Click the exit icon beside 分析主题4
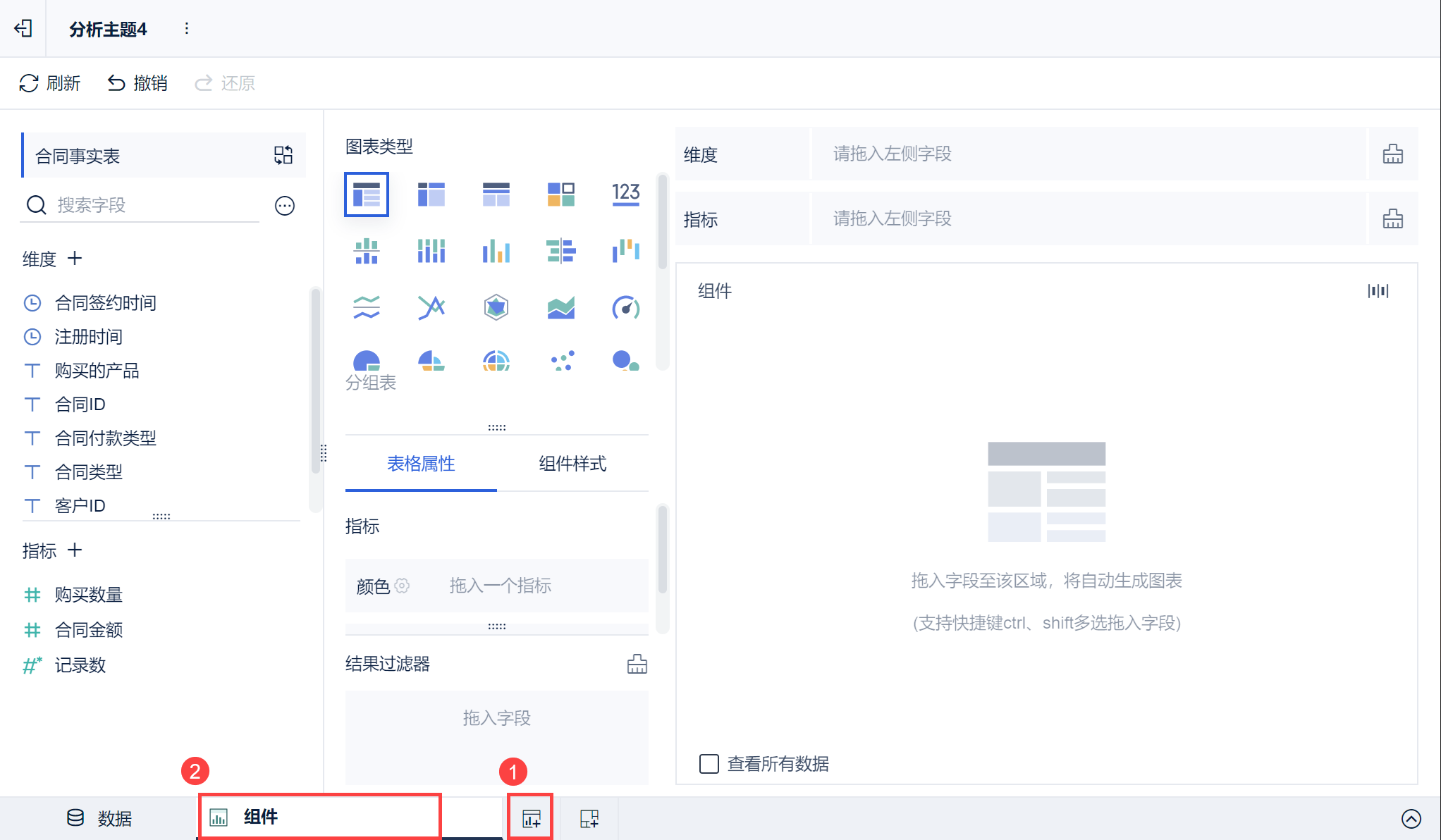 [x=23, y=28]
